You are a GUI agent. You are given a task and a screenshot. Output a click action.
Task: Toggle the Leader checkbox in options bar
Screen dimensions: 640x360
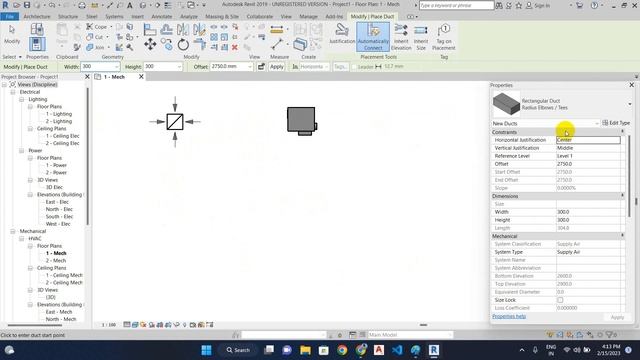pos(354,67)
